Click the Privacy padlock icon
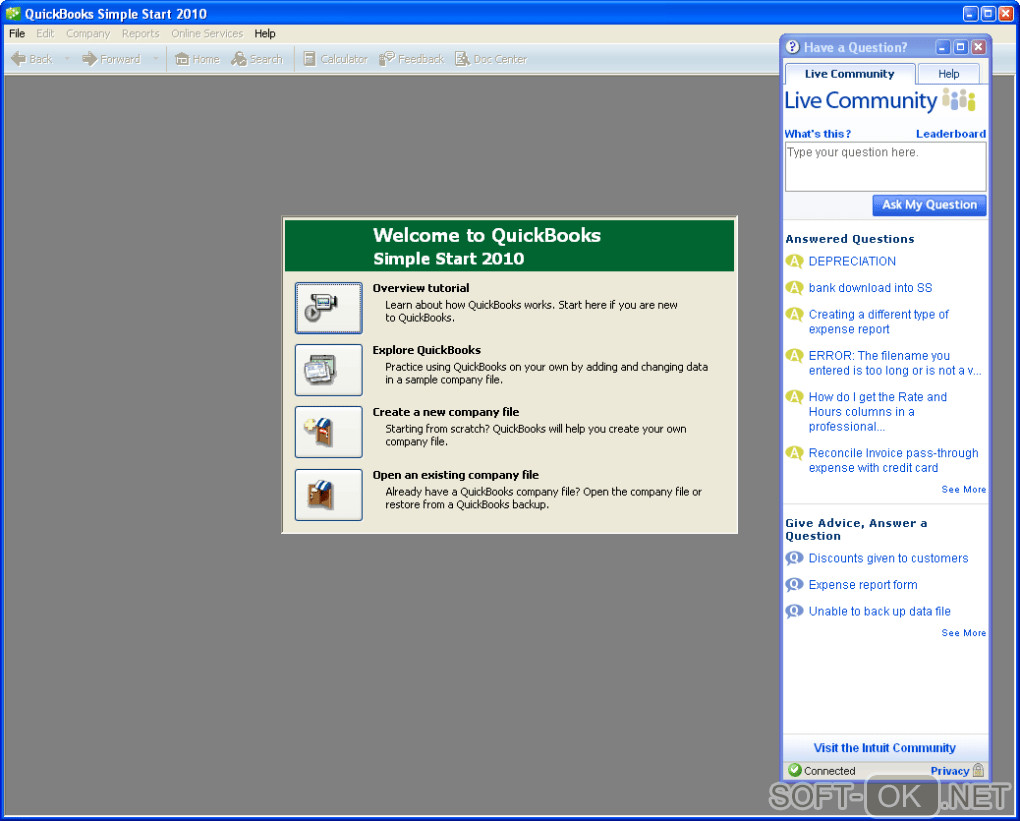Image resolution: width=1020 pixels, height=821 pixels. [x=978, y=770]
